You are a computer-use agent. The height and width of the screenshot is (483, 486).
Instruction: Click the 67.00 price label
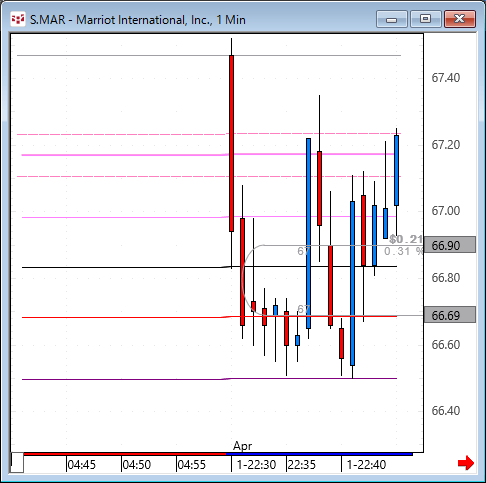click(x=446, y=211)
